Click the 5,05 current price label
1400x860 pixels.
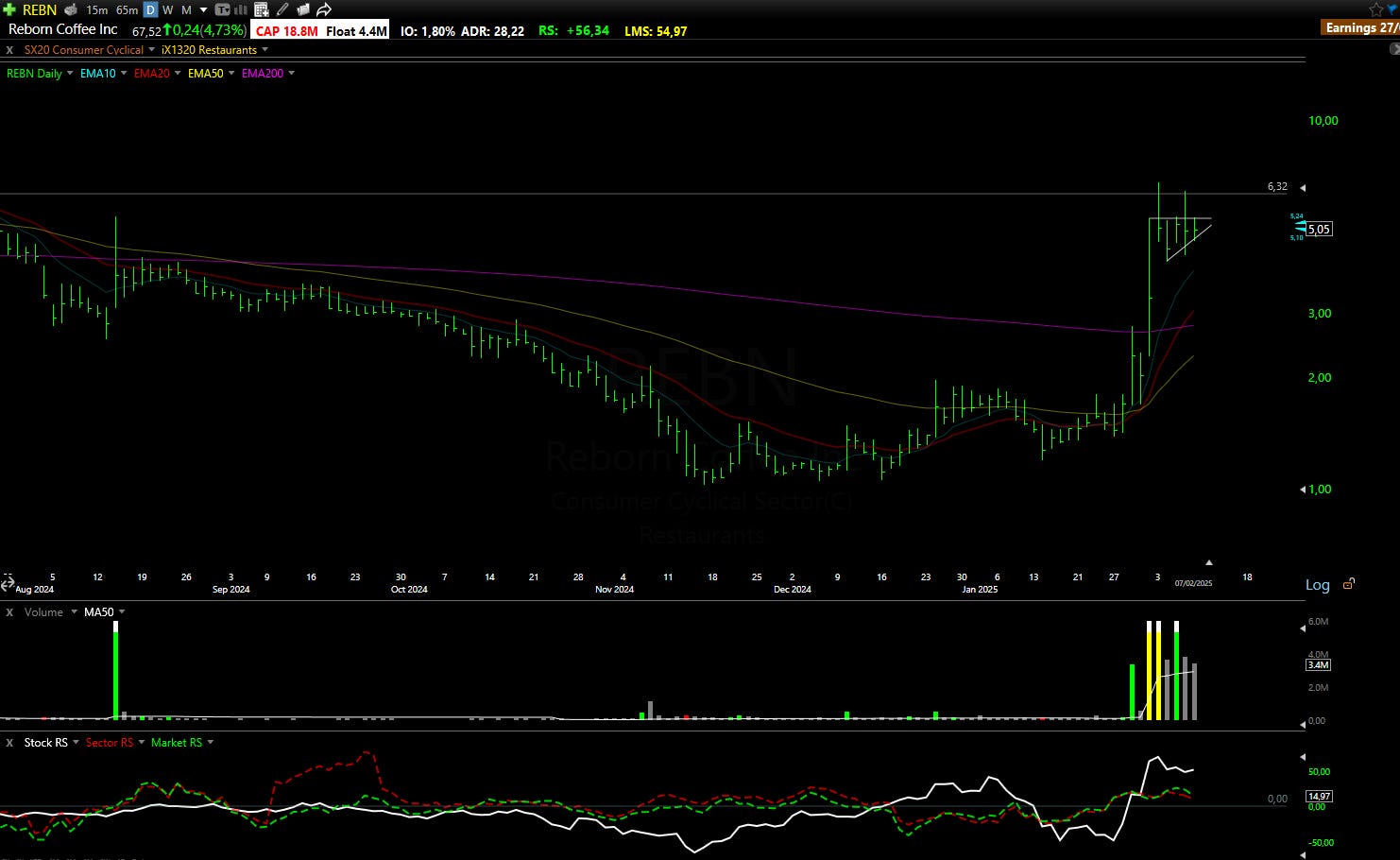pyautogui.click(x=1320, y=229)
